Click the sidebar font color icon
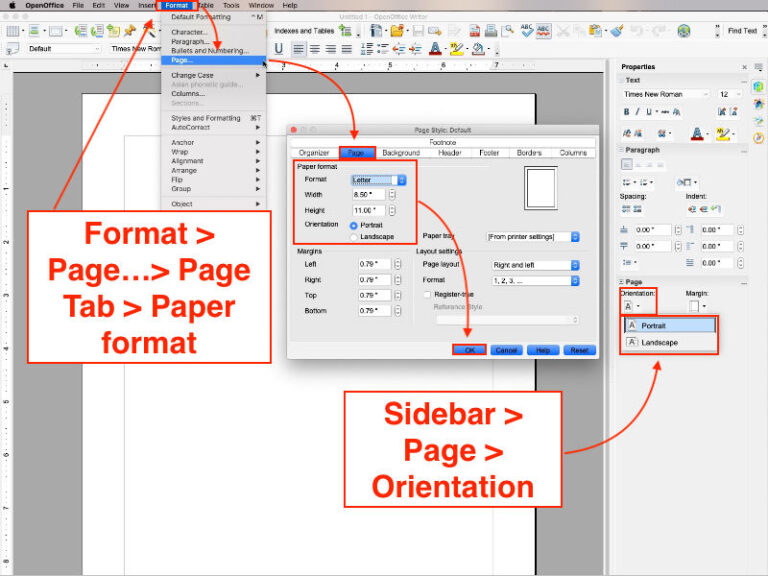The image size is (768, 576). 696,132
